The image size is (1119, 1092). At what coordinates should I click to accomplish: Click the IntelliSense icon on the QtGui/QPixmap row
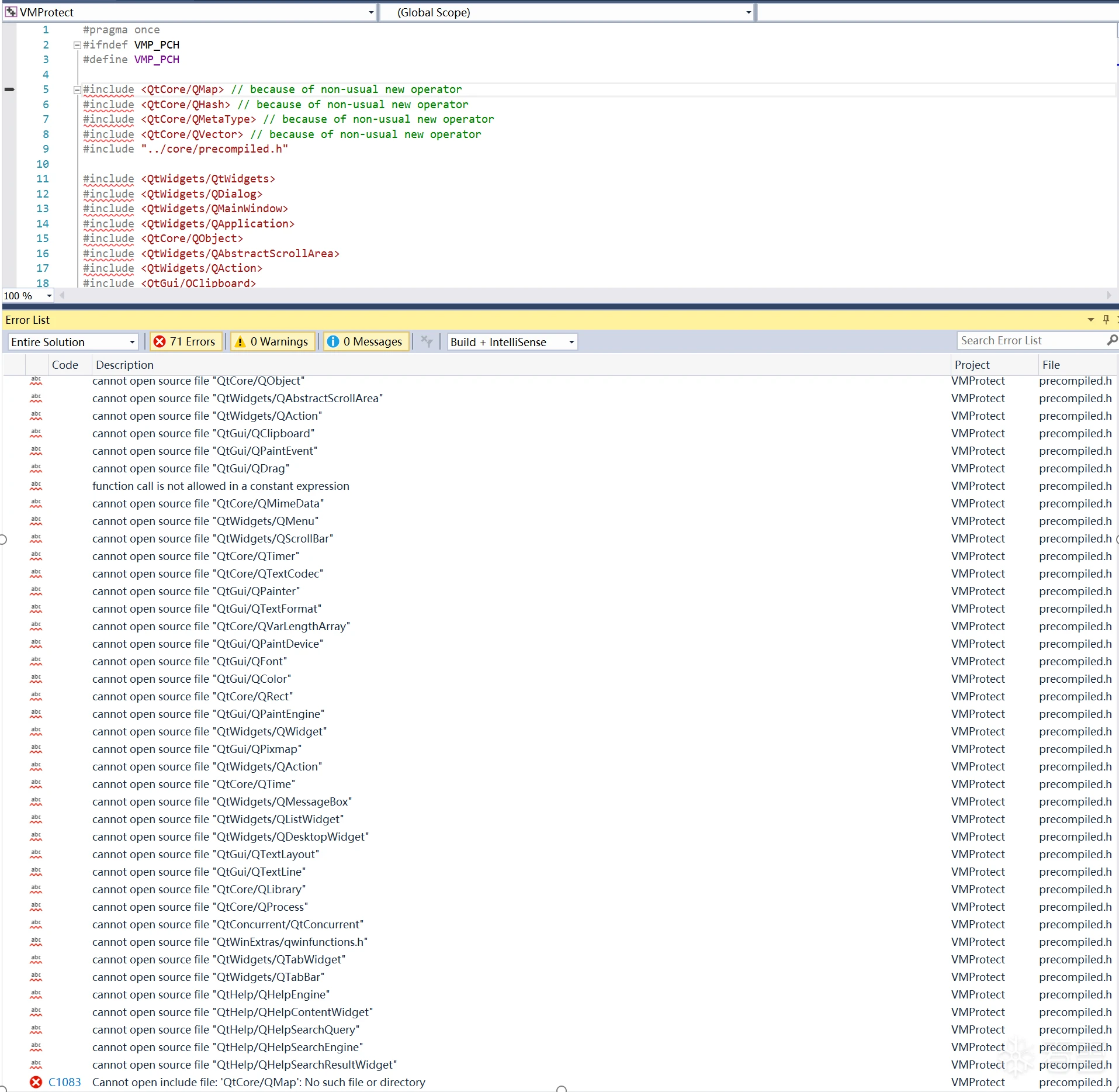point(36,749)
